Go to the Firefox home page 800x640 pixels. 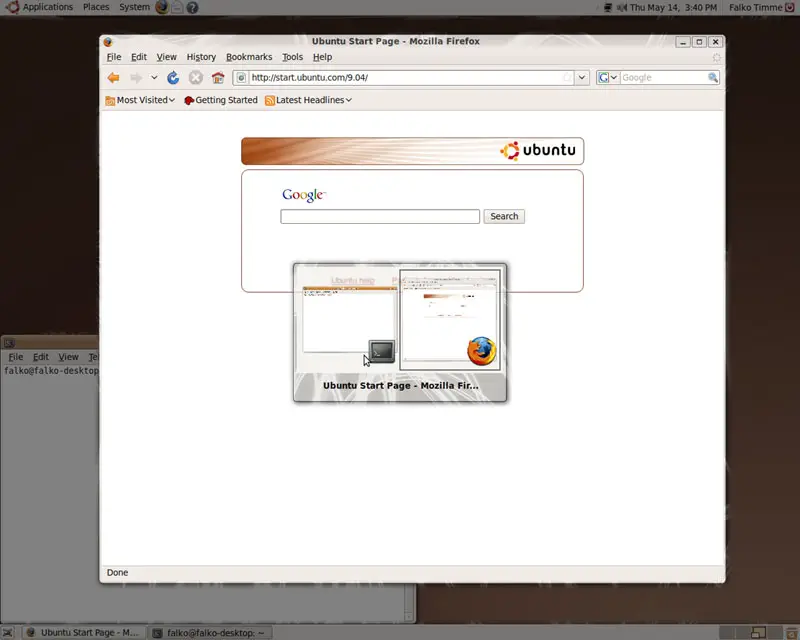(x=218, y=78)
